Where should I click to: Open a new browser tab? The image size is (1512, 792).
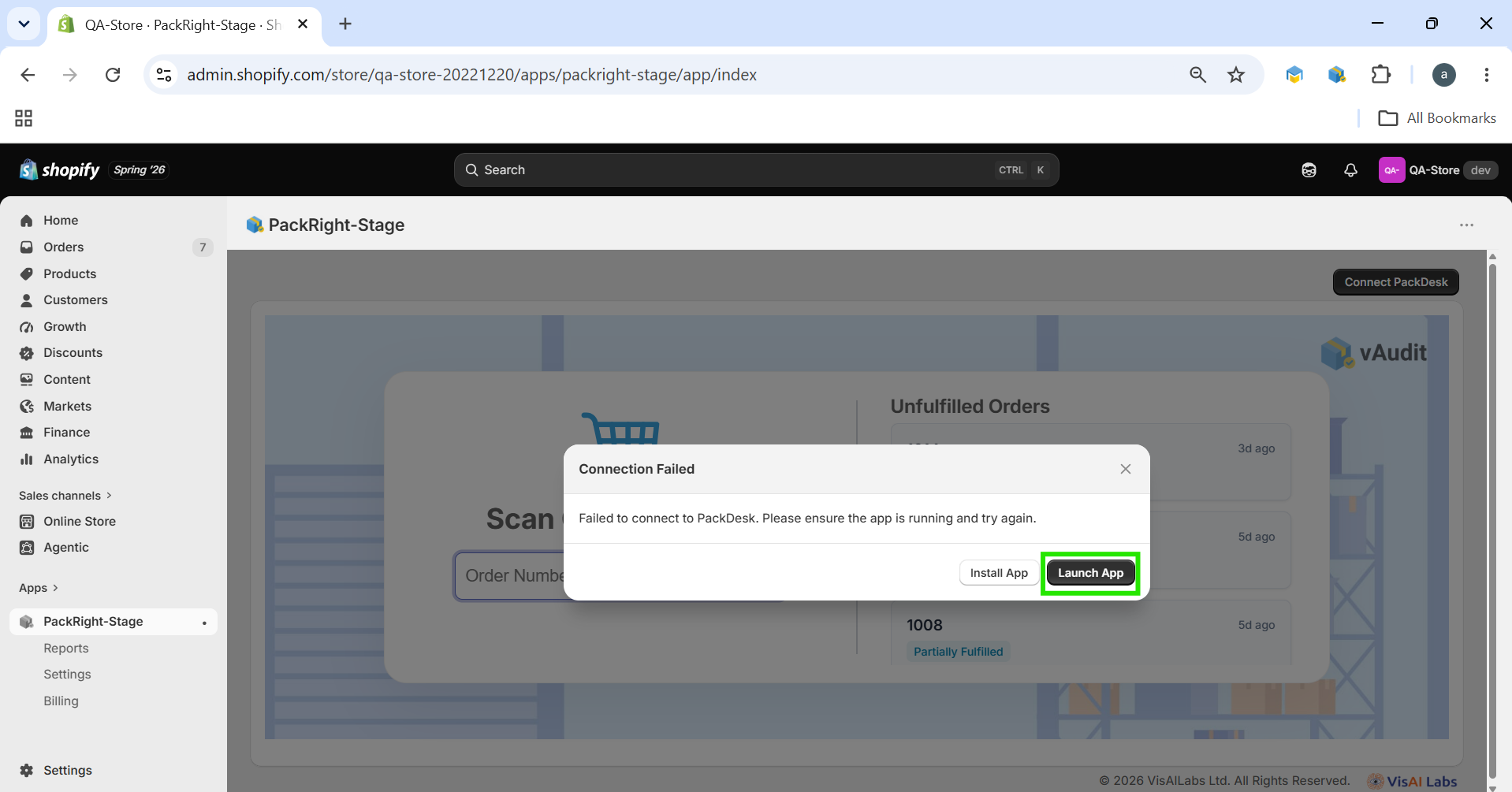[345, 24]
